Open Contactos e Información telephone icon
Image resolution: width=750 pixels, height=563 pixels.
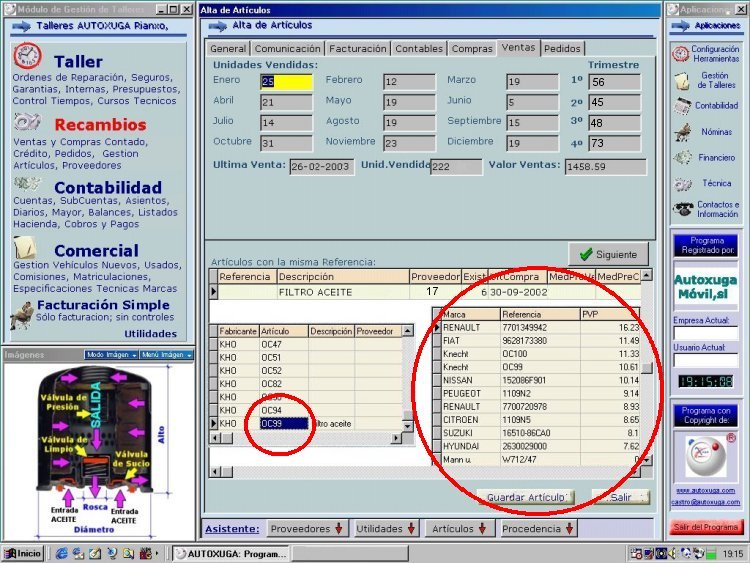(683, 209)
